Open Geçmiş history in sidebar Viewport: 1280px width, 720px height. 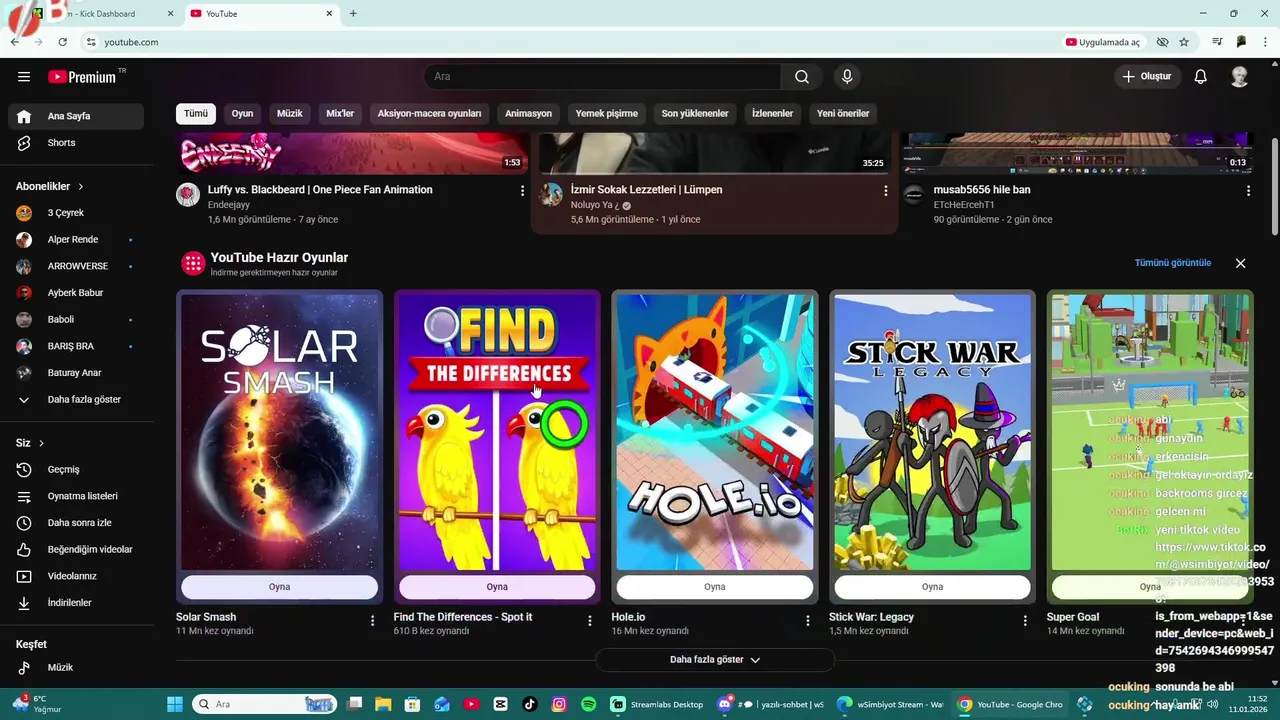76,470
